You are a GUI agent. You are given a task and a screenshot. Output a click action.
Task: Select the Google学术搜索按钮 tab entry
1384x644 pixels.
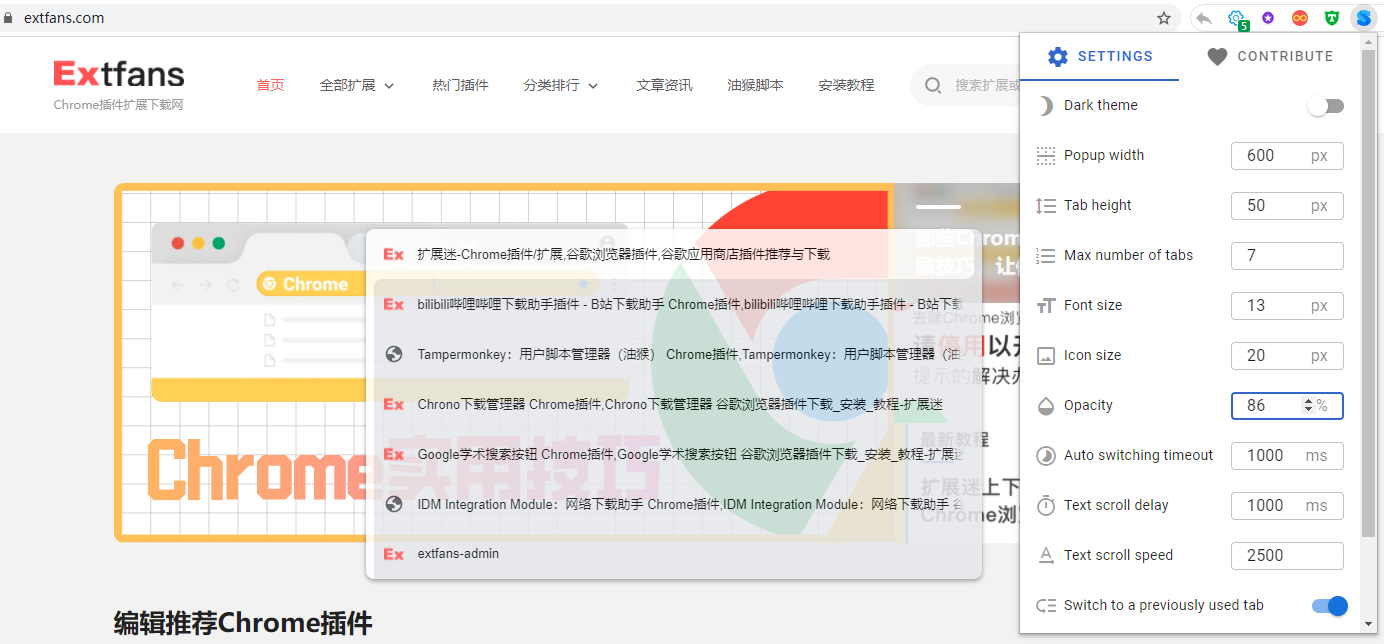click(x=674, y=454)
